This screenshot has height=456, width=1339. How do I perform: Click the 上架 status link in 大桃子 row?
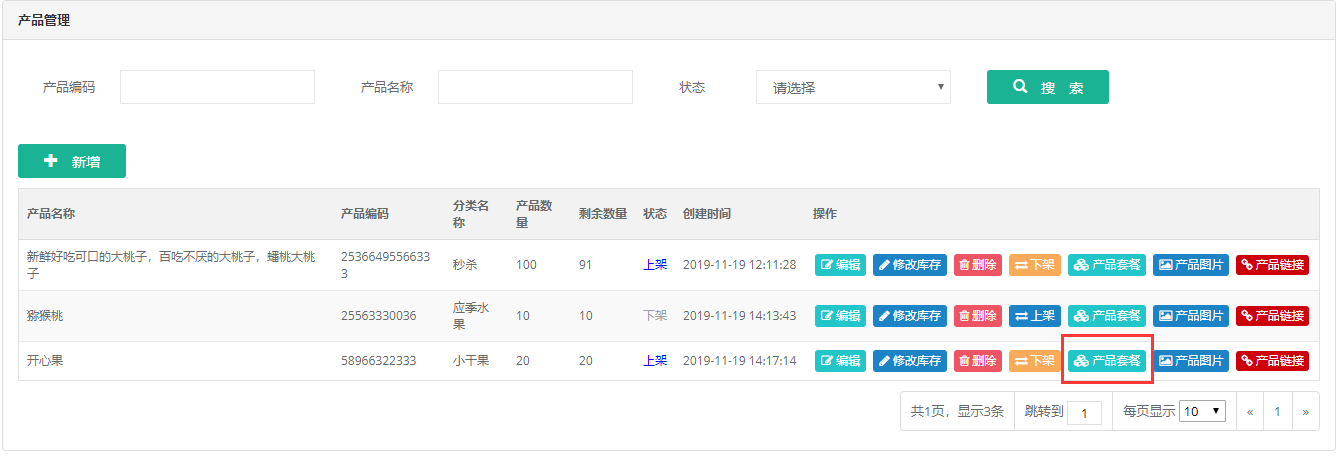point(655,265)
